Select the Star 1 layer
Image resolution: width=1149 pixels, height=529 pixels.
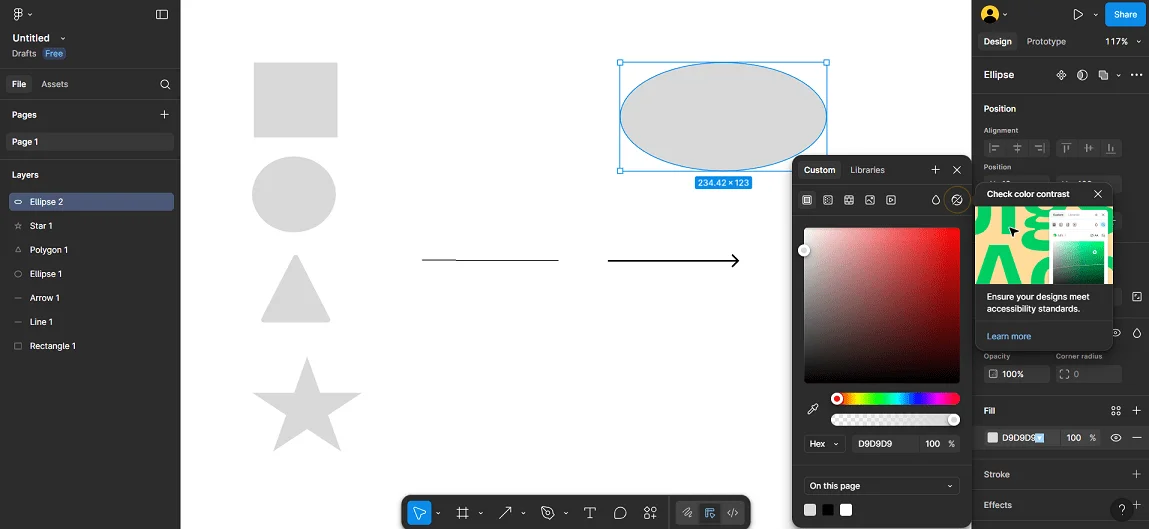91,226
